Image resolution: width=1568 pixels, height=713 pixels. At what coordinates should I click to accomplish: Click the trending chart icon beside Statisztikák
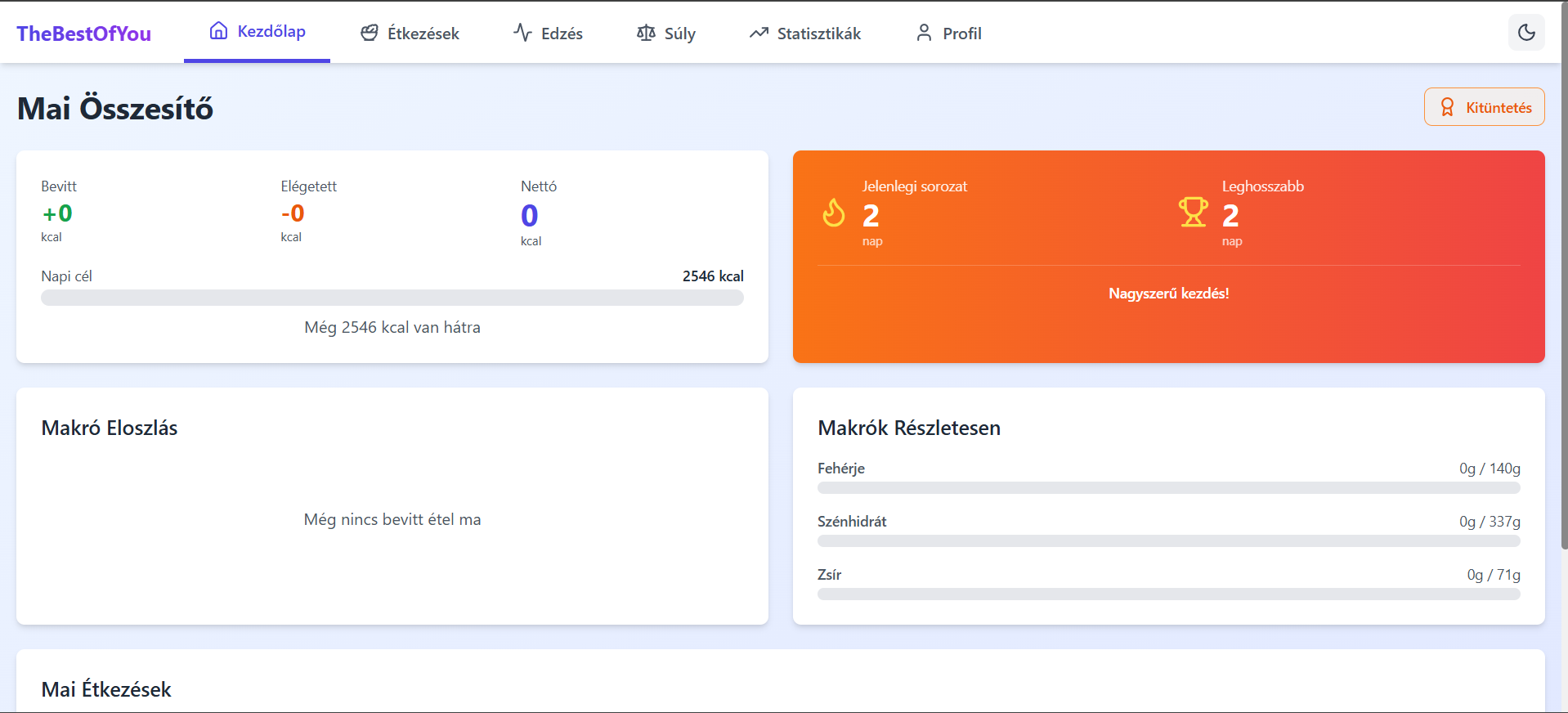pyautogui.click(x=759, y=33)
